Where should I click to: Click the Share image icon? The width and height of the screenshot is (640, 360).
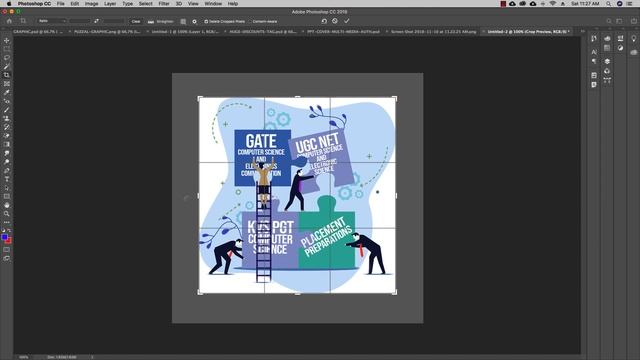tap(634, 21)
